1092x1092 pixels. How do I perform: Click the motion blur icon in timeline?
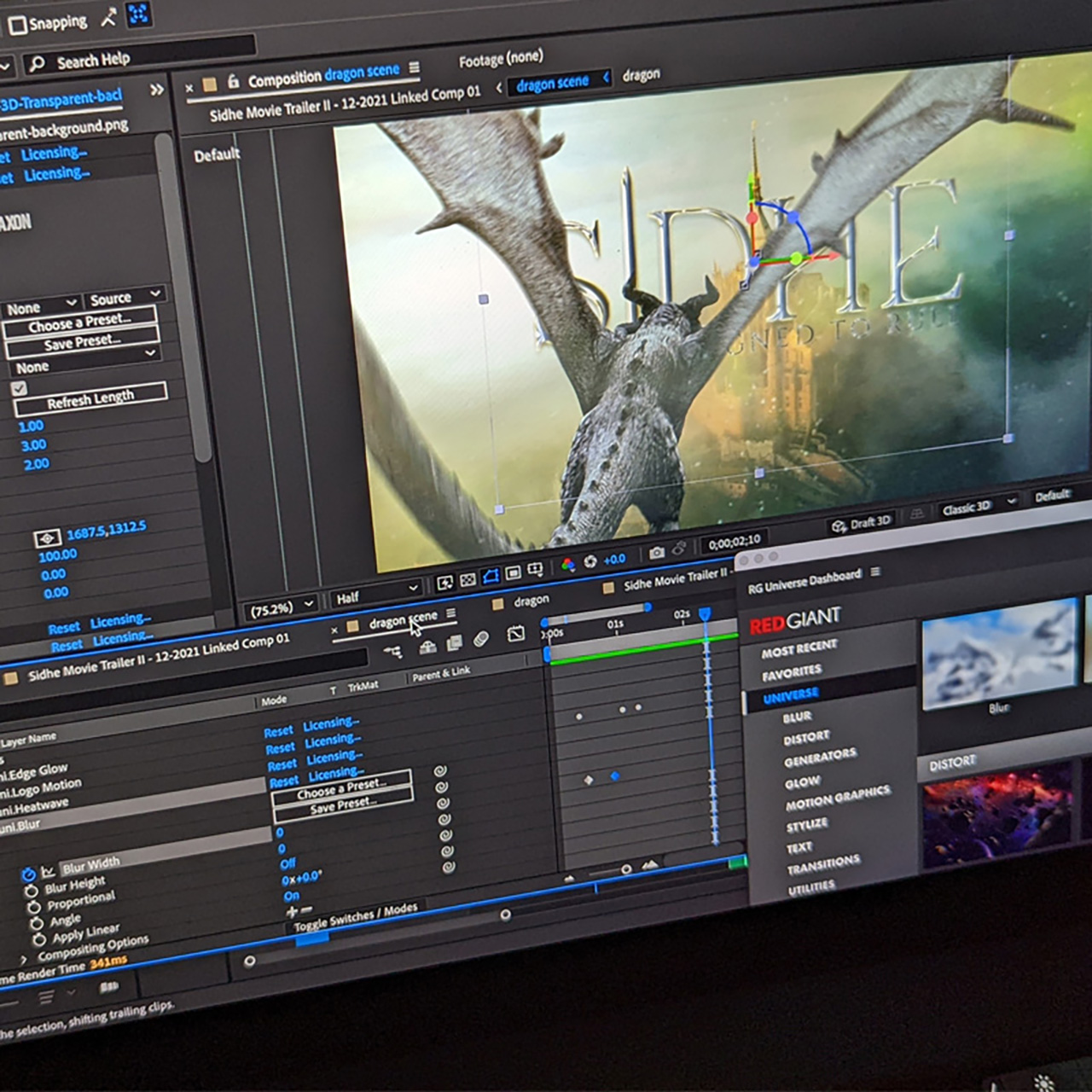[481, 640]
